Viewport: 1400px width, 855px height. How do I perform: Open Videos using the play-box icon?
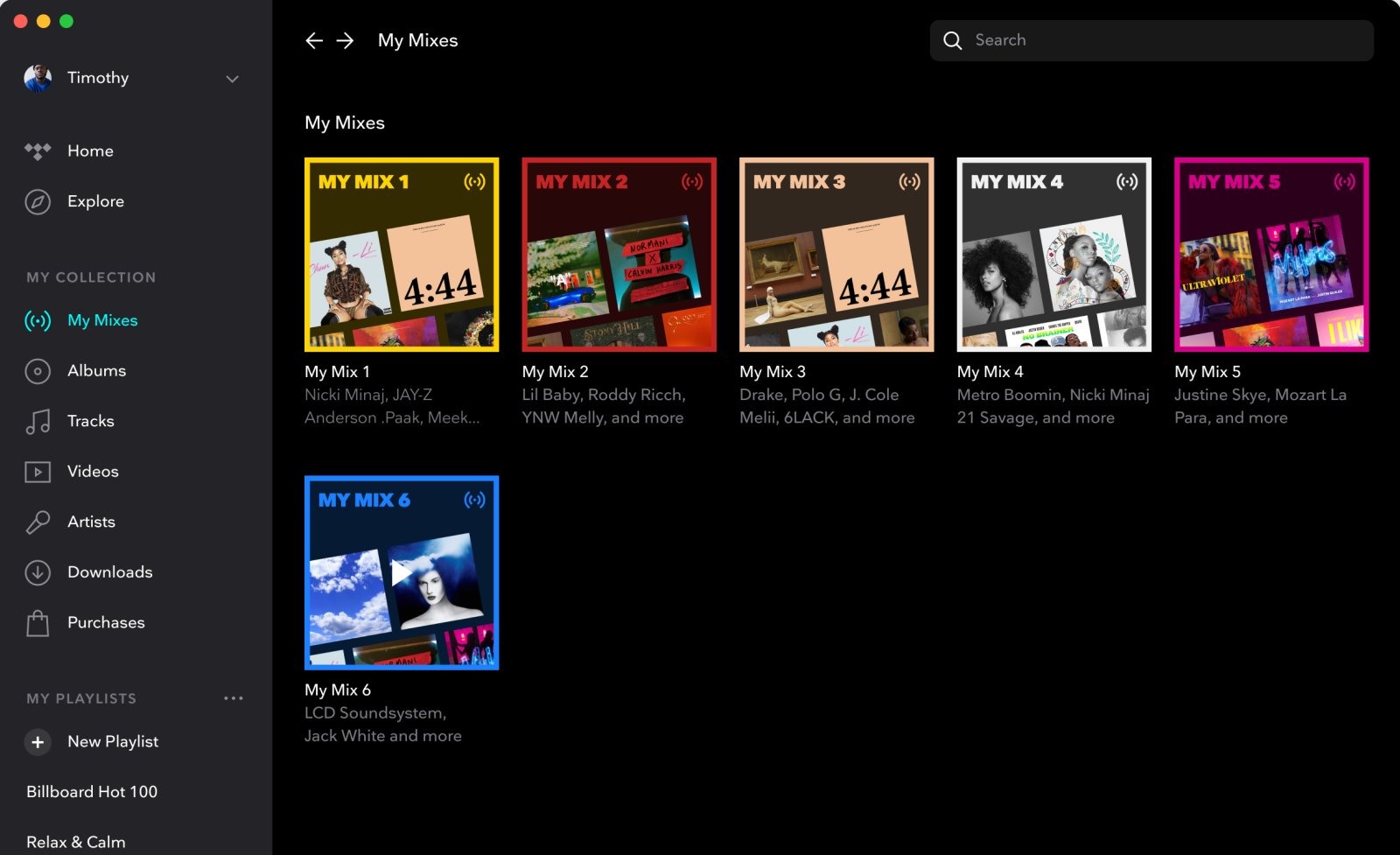coord(38,472)
